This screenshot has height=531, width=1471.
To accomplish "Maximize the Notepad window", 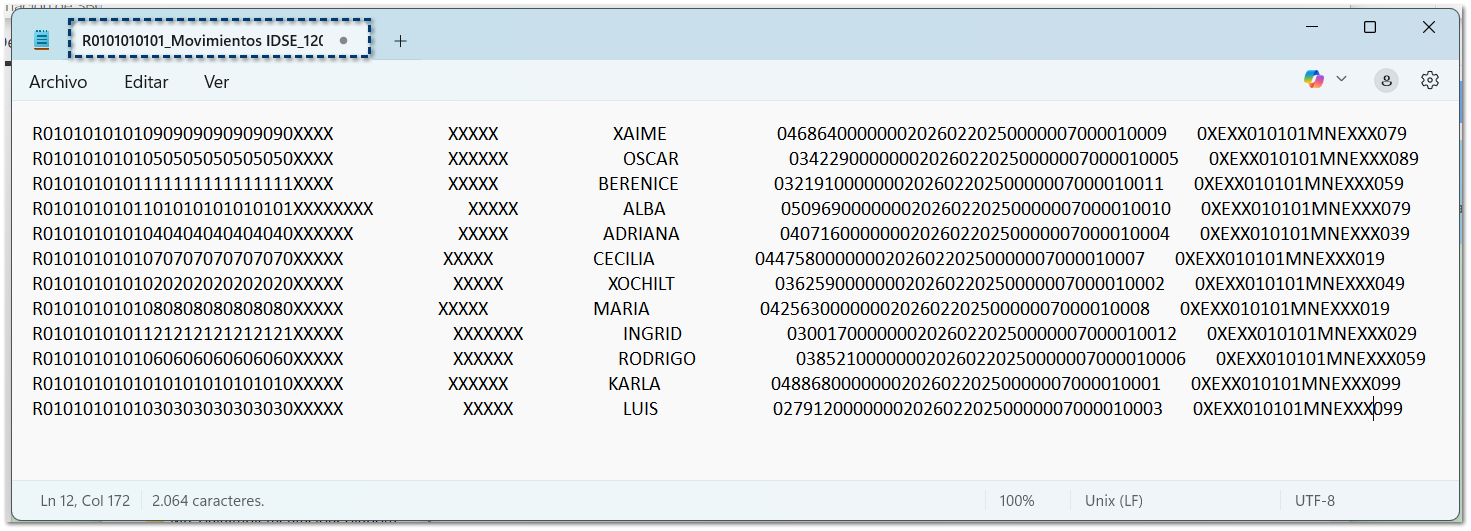I will [x=1370, y=28].
